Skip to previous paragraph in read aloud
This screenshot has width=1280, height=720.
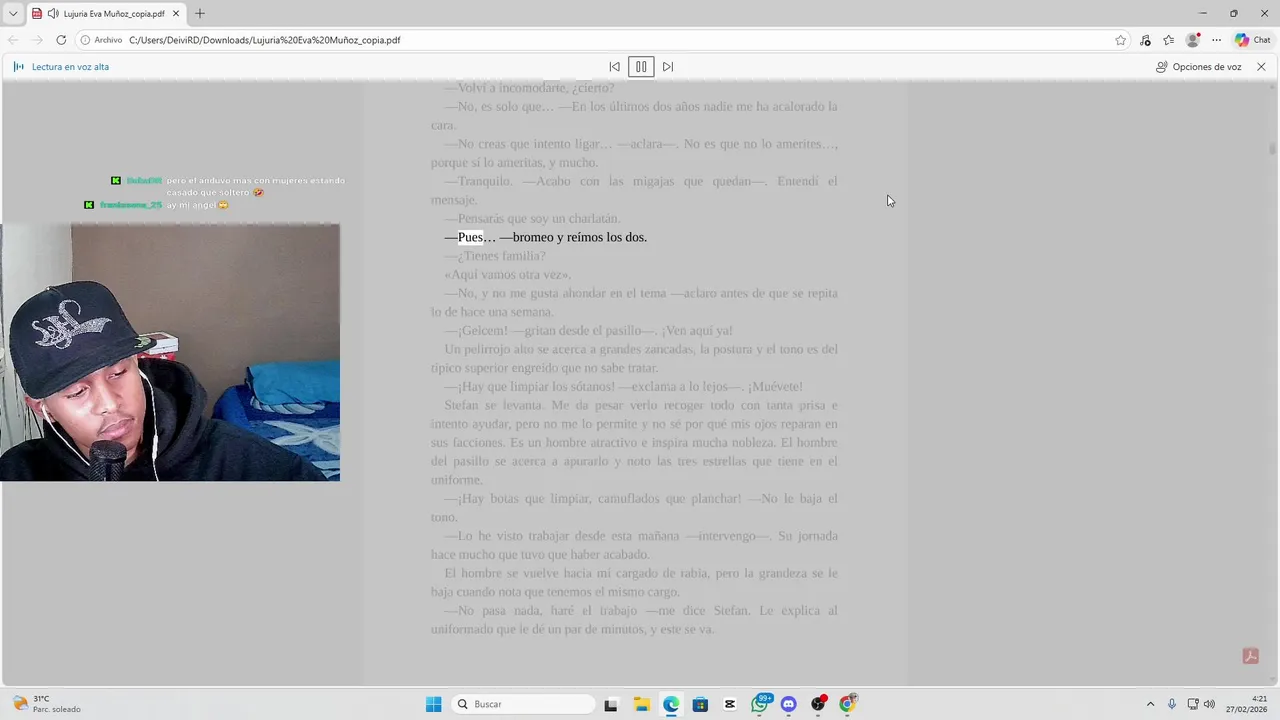coord(614,67)
